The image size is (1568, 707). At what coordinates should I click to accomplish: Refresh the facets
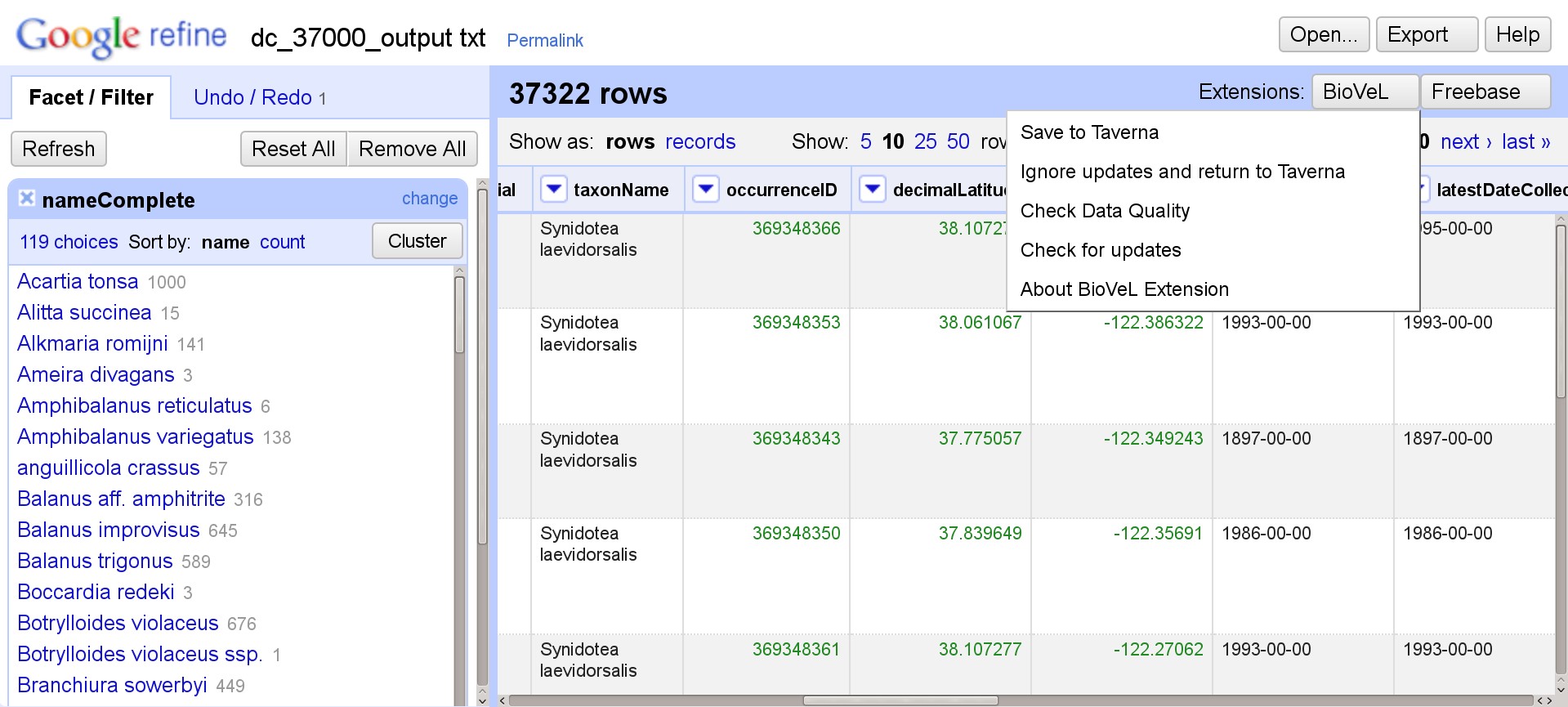(x=59, y=149)
